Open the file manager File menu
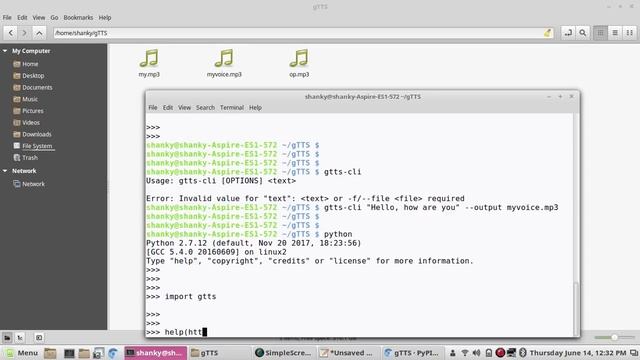The height and width of the screenshot is (360, 640). [7, 18]
